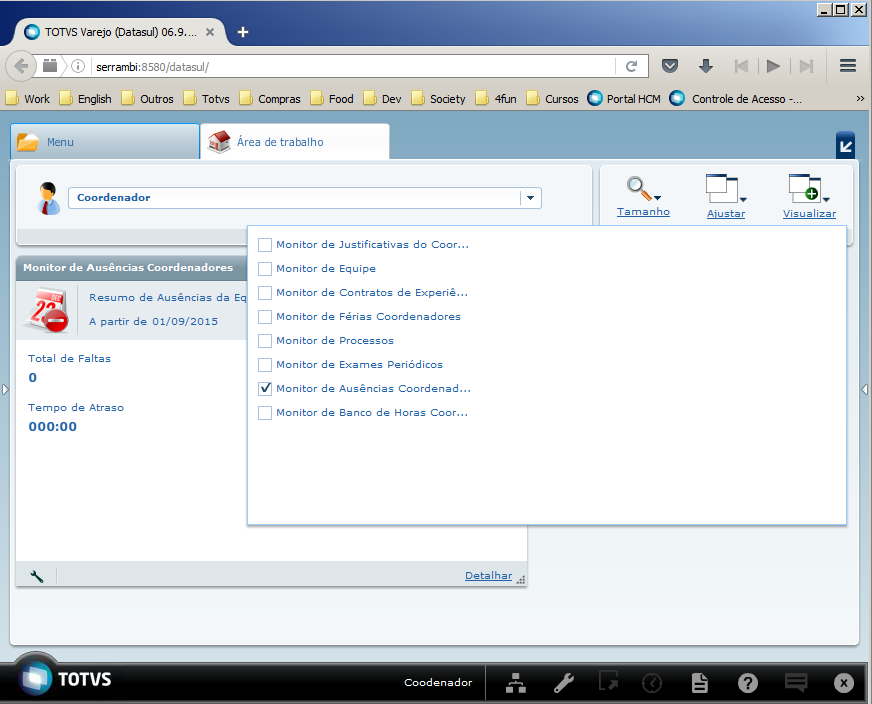The height and width of the screenshot is (704, 872).
Task: Click the resize grip beside Detalhar
Action: [x=521, y=579]
